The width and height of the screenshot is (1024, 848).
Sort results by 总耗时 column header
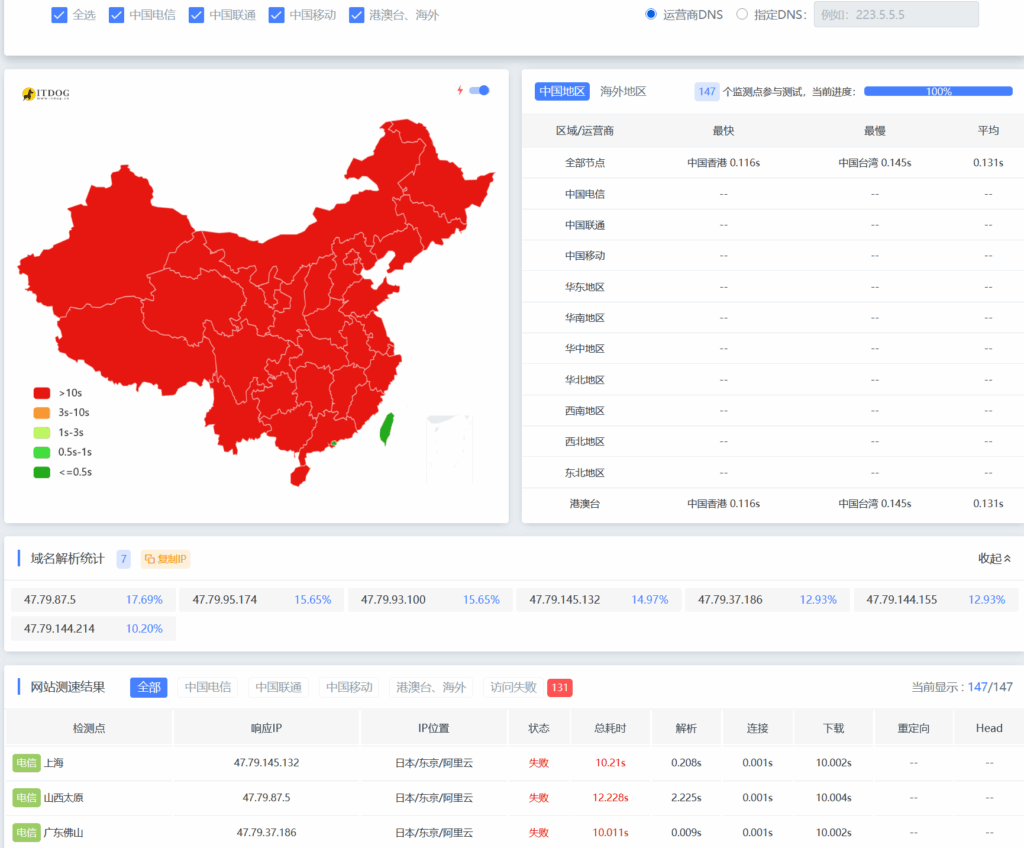point(610,728)
